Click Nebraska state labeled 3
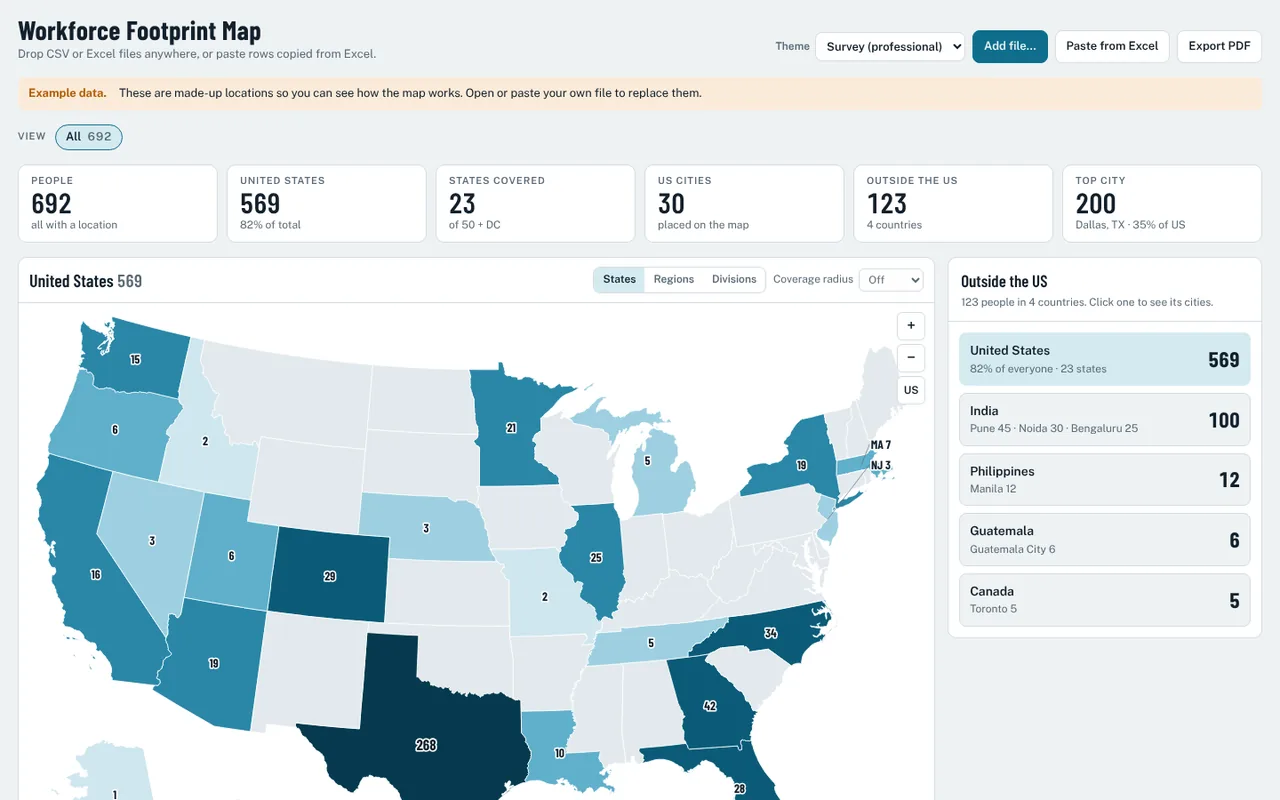Image resolution: width=1280 pixels, height=800 pixels. point(426,528)
